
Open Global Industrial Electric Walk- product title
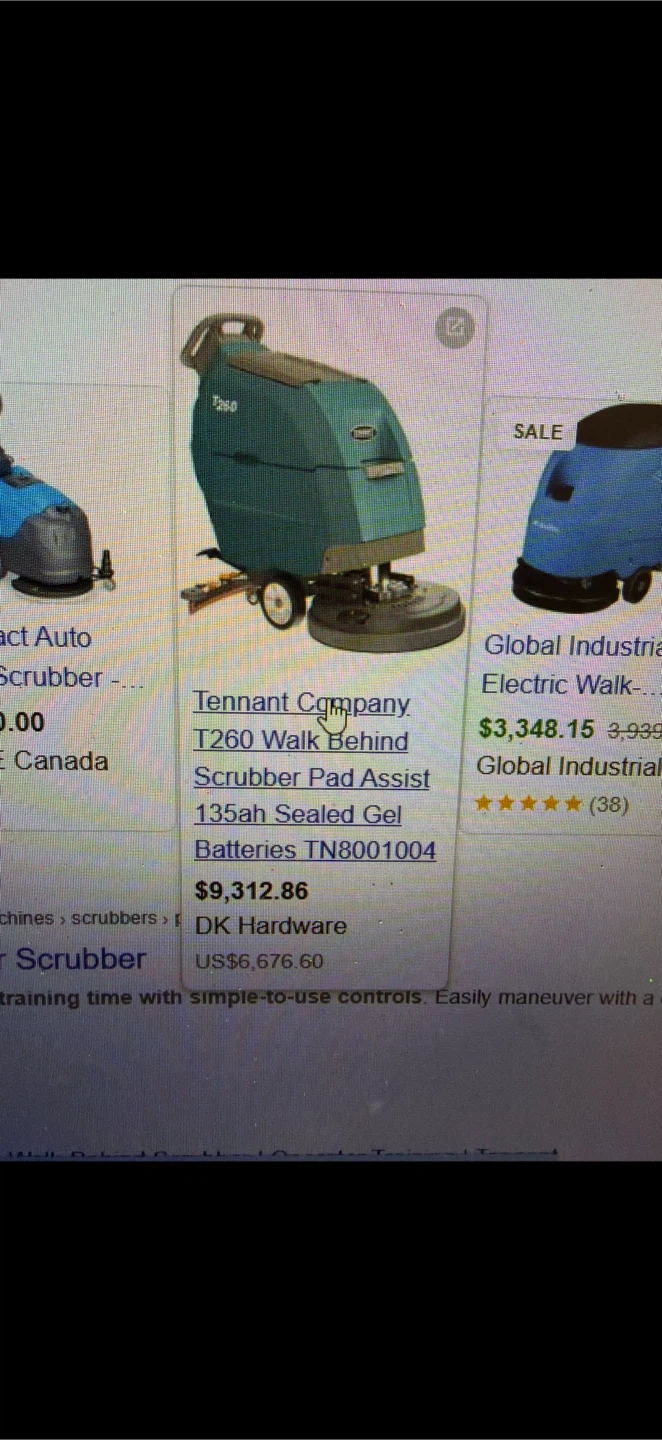click(572, 666)
